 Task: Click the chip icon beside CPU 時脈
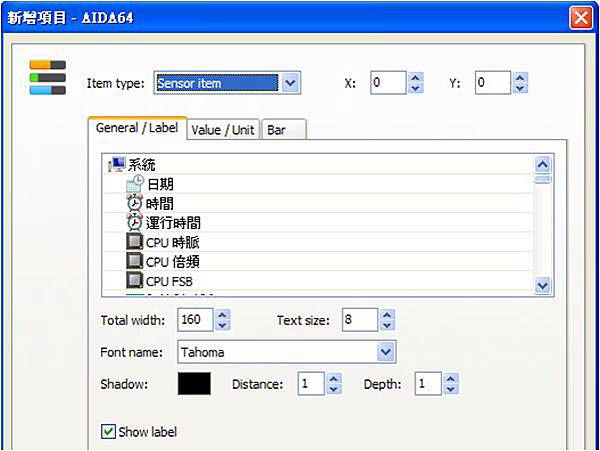(135, 242)
